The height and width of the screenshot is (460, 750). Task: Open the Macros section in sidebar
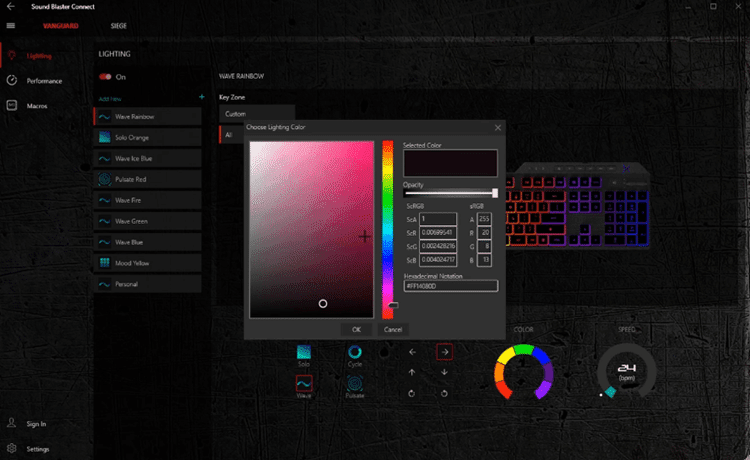[37, 106]
